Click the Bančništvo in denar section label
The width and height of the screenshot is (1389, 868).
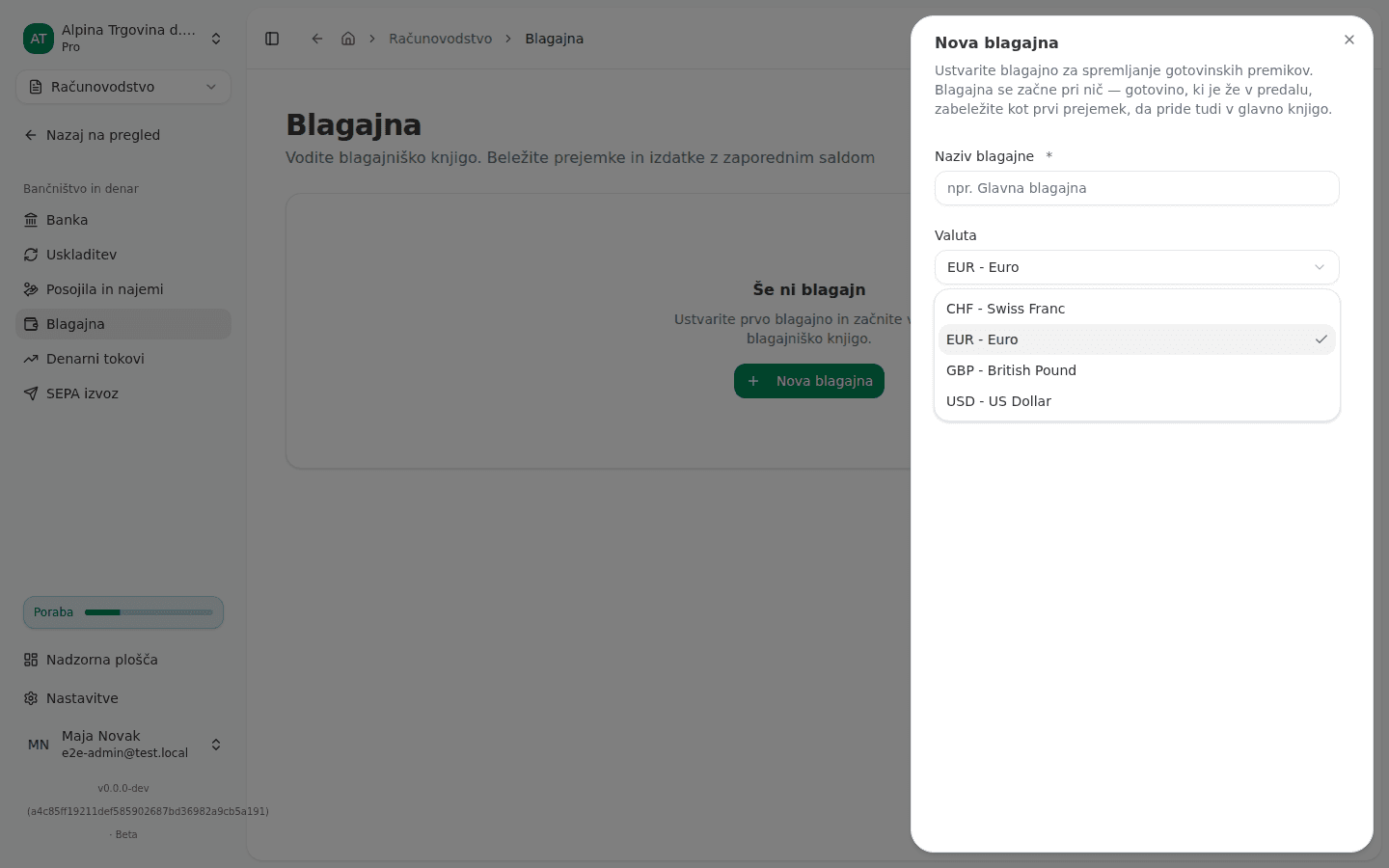point(81,189)
